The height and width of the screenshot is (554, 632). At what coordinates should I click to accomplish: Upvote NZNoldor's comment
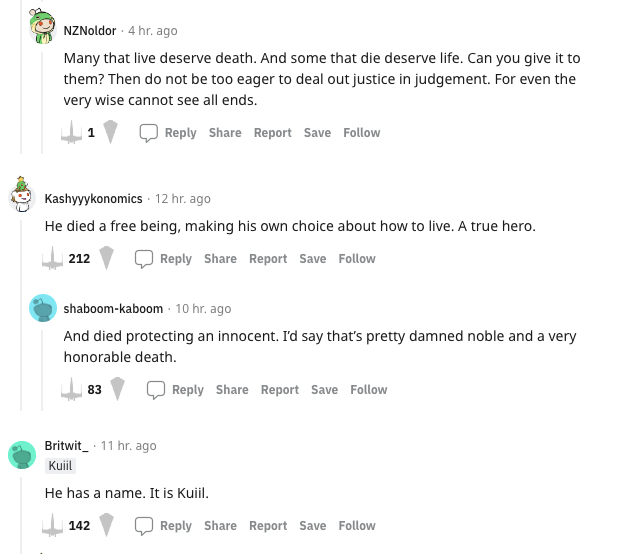pos(71,132)
